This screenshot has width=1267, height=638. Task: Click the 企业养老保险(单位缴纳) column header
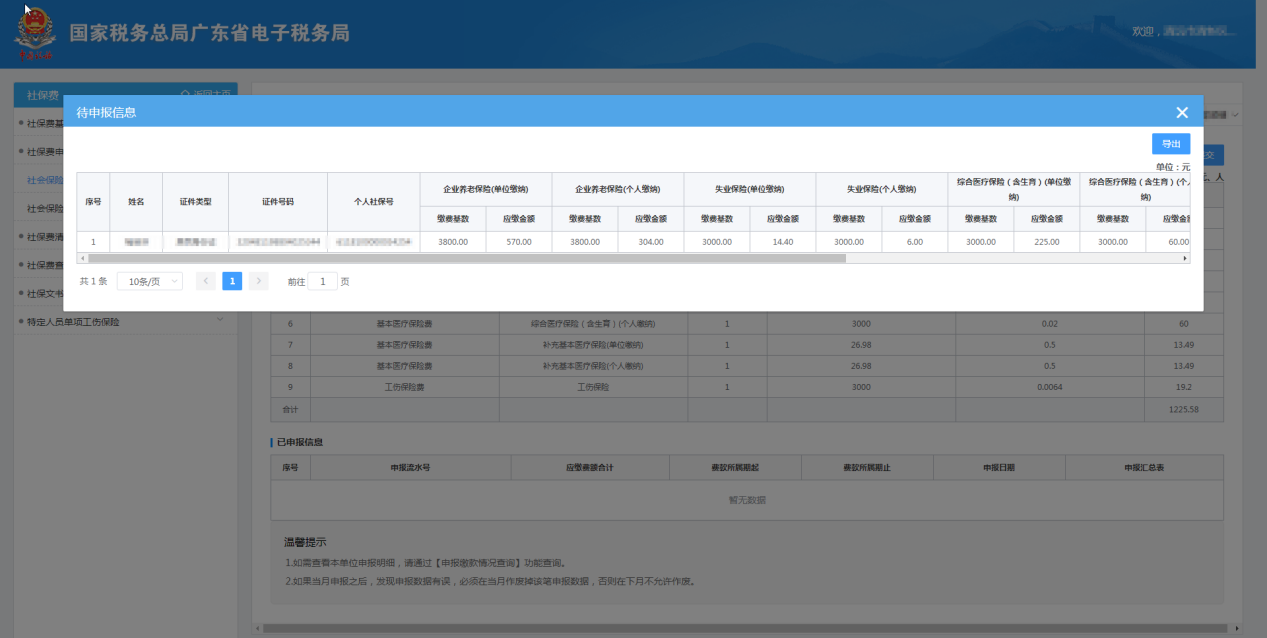tap(485, 189)
